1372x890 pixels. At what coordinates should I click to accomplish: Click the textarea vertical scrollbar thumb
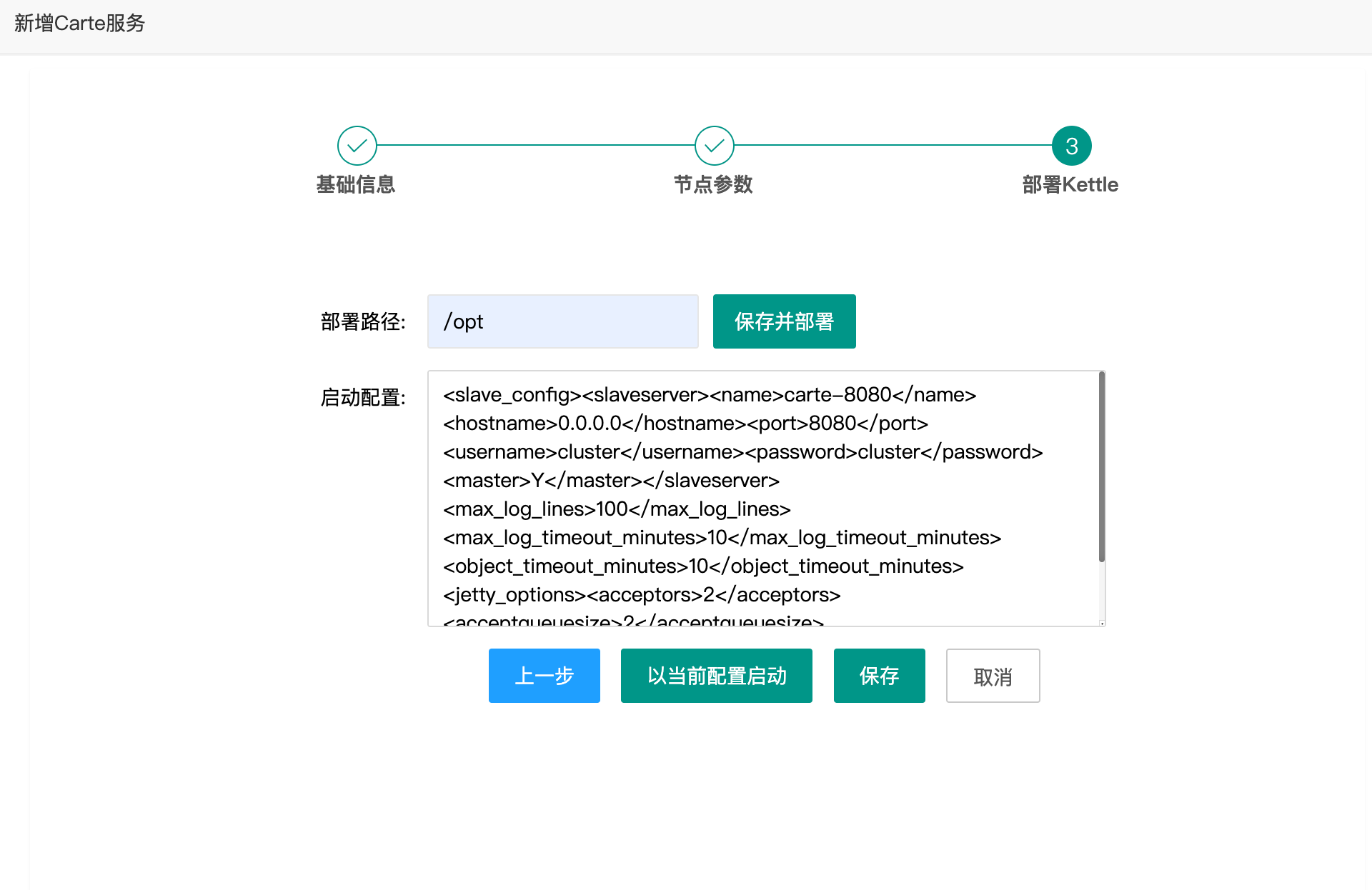click(x=1101, y=468)
